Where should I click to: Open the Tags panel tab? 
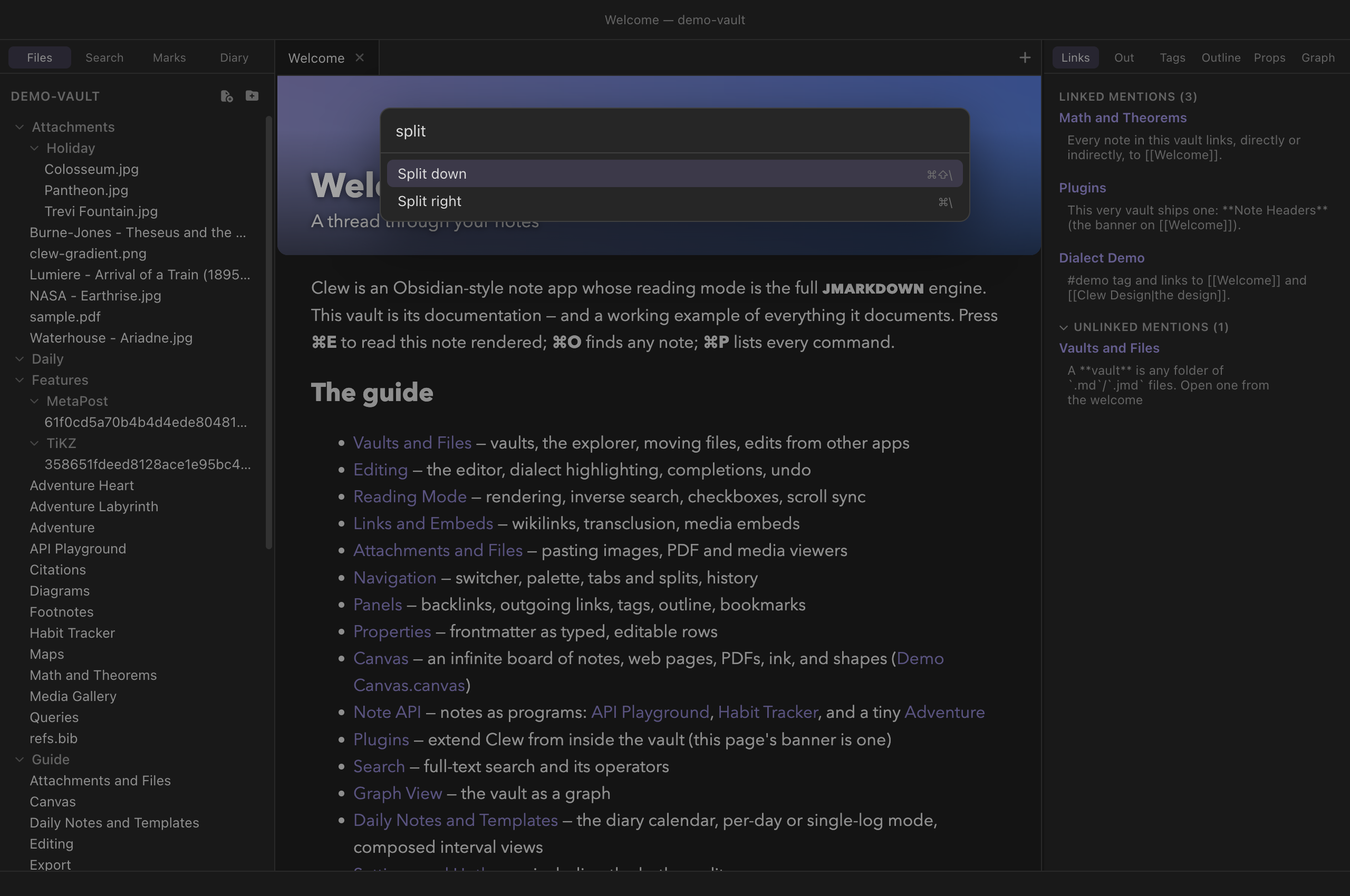[1173, 58]
